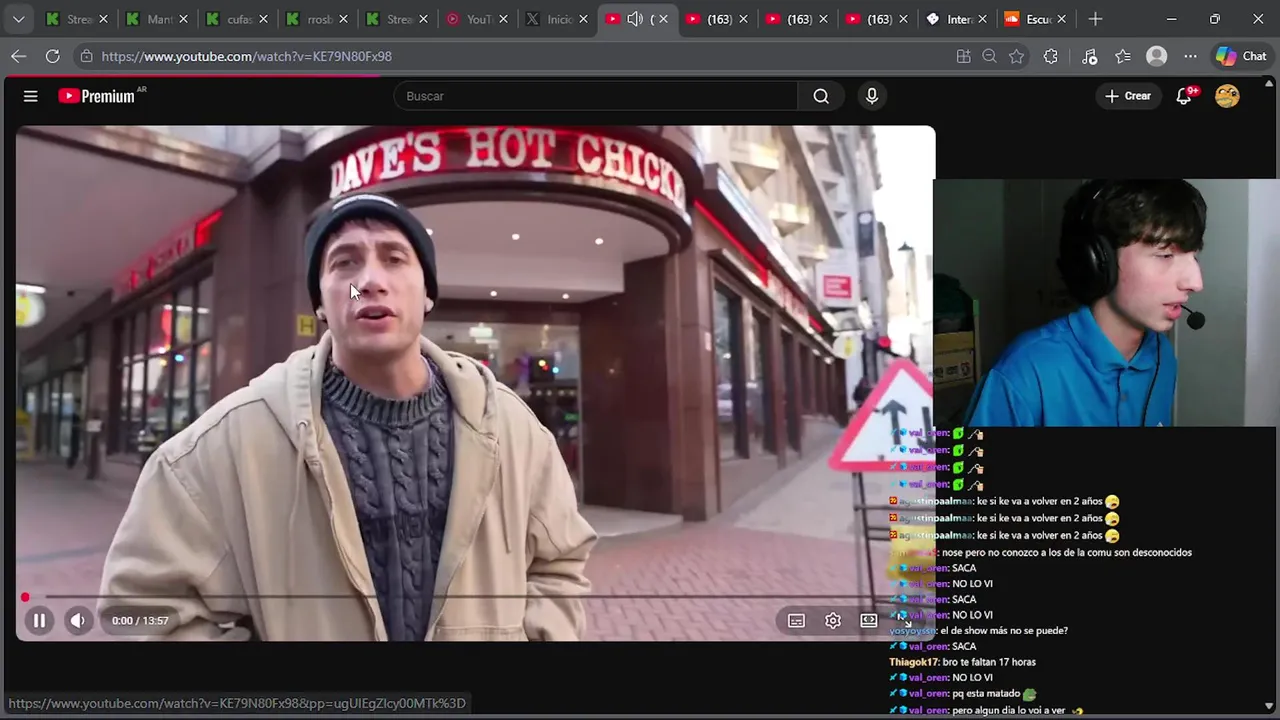Add this page to favorites star
Viewport: 1280px width, 720px height.
[x=1017, y=56]
